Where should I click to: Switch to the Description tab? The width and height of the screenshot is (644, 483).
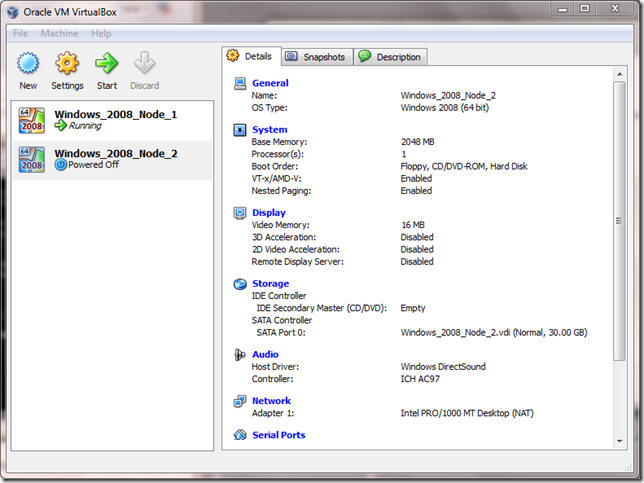coord(391,57)
